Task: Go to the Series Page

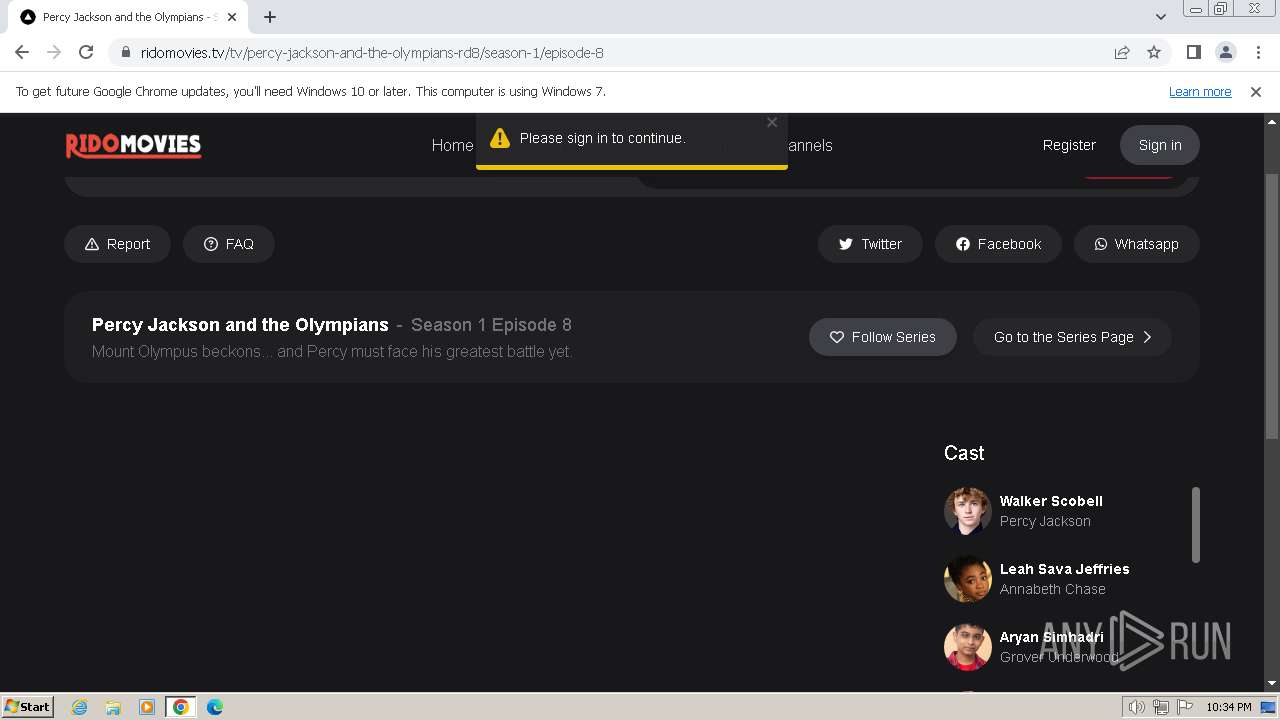Action: click(1072, 337)
